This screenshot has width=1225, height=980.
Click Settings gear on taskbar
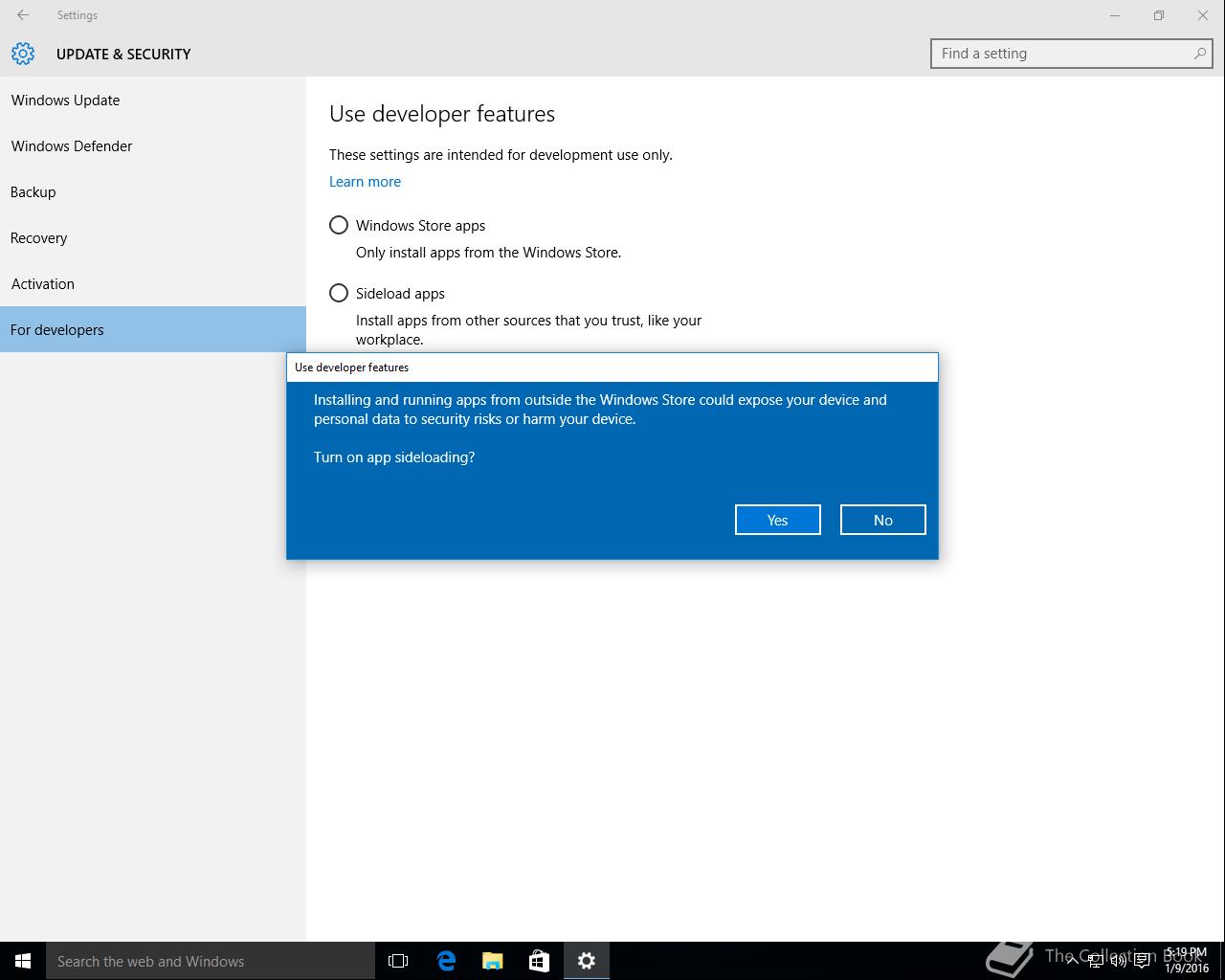[587, 961]
